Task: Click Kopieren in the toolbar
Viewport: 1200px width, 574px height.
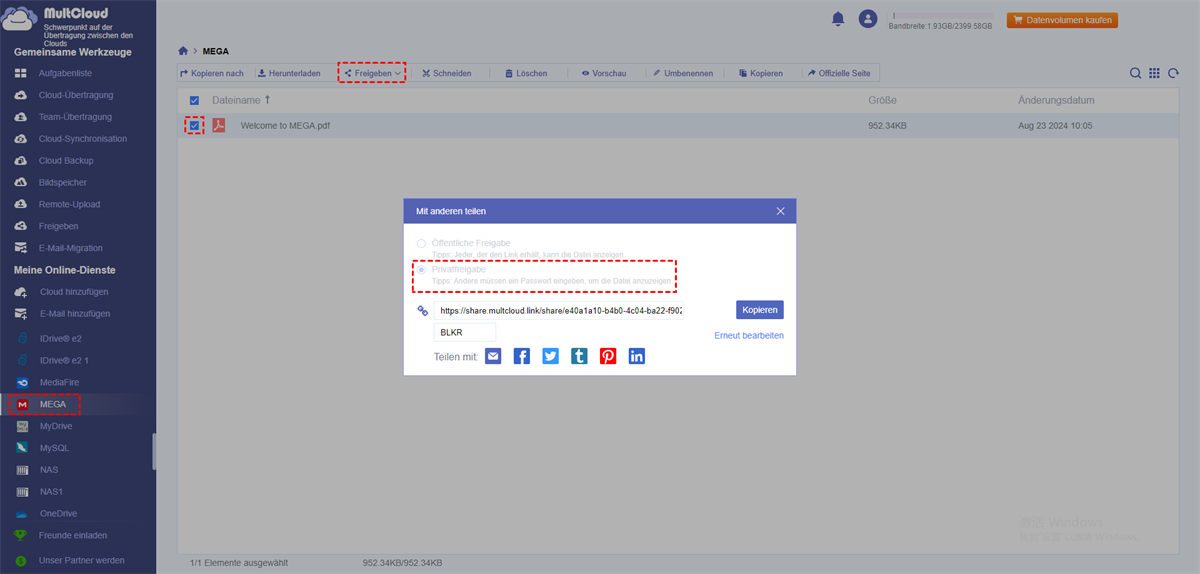Action: pyautogui.click(x=761, y=73)
